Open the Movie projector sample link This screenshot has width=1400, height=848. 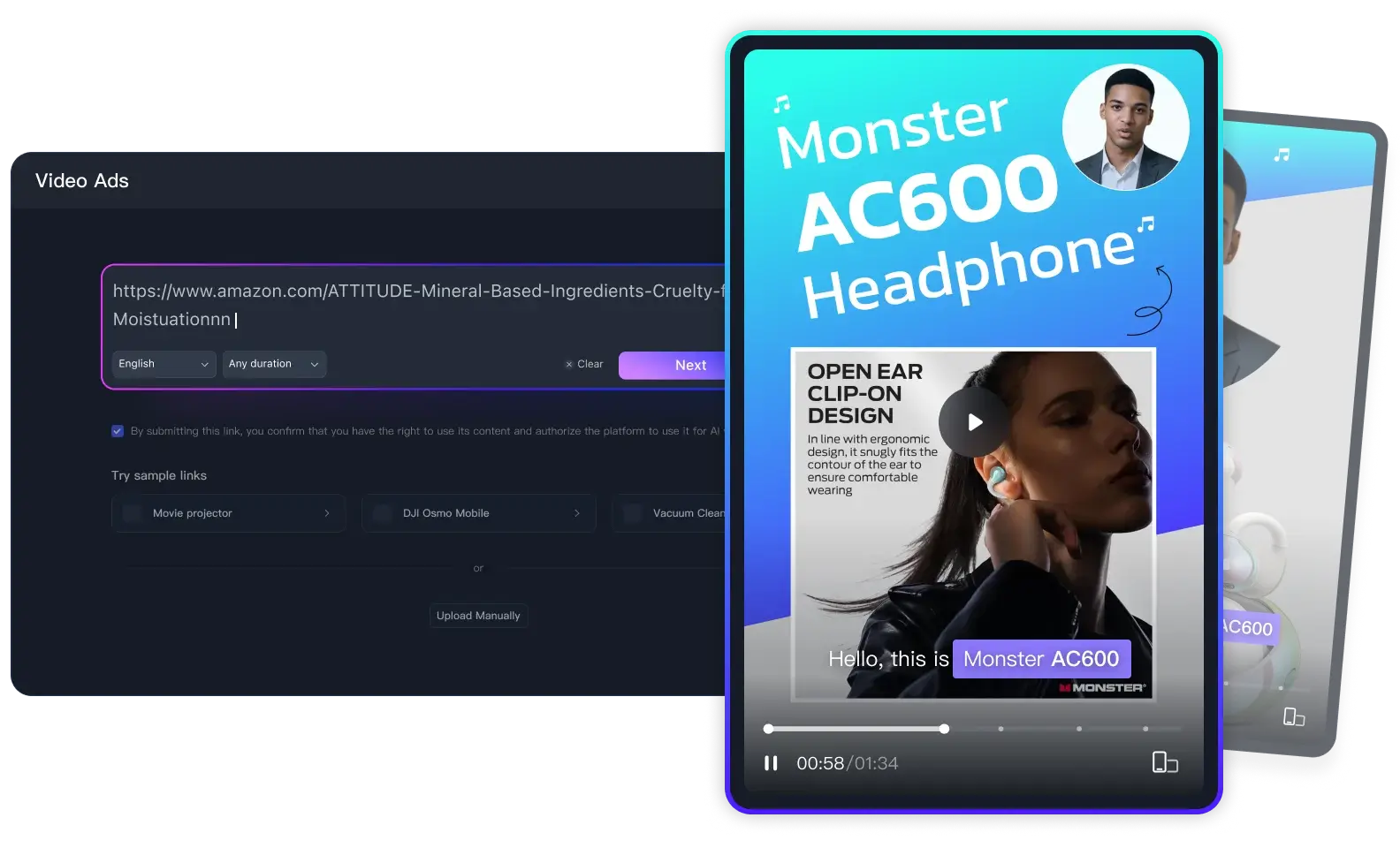(228, 513)
